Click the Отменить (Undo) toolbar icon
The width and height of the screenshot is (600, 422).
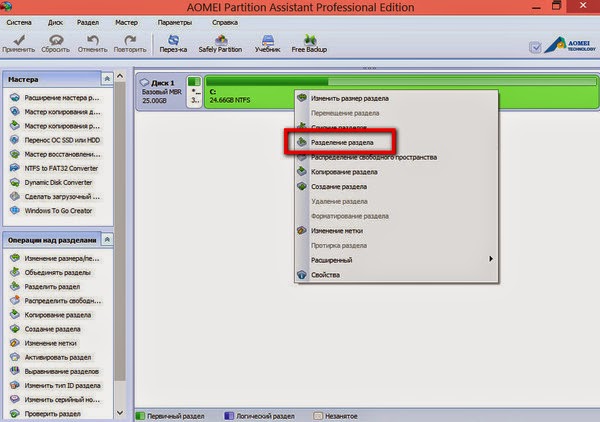92,43
